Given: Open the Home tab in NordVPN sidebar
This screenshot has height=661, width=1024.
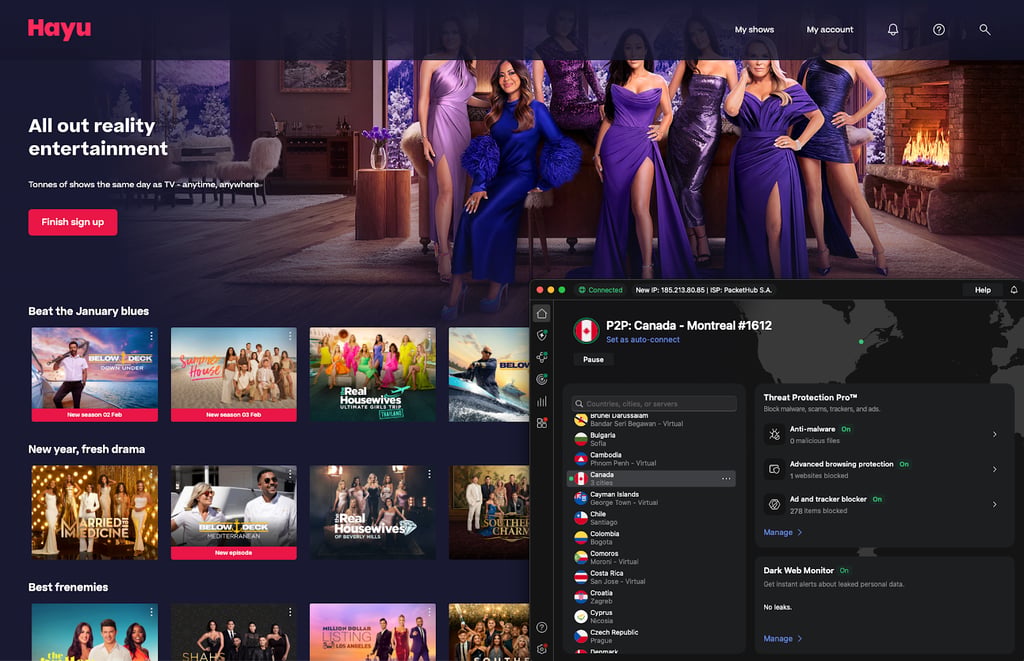Looking at the screenshot, I should tap(541, 314).
